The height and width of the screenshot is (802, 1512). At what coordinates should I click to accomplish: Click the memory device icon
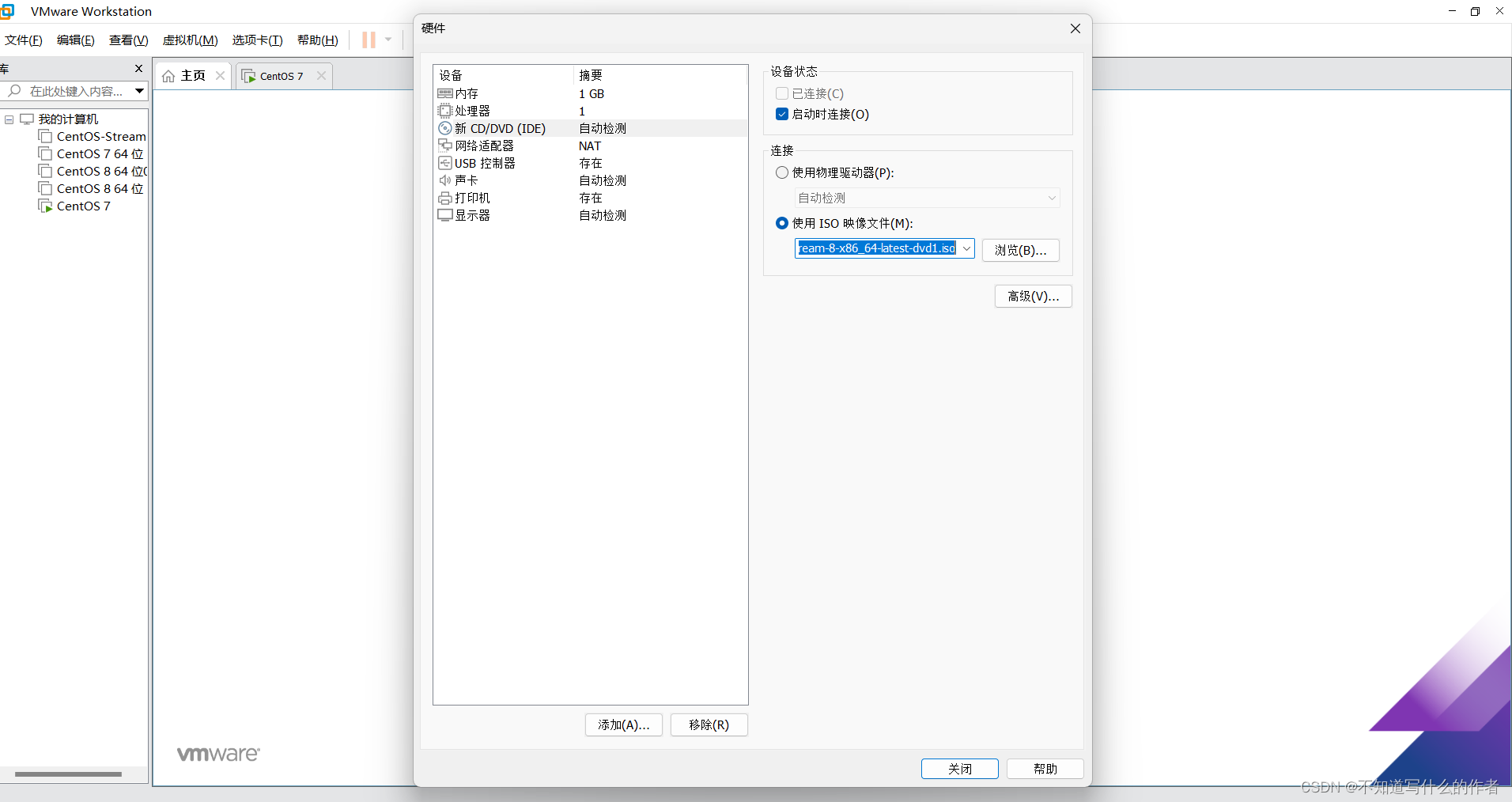click(445, 93)
